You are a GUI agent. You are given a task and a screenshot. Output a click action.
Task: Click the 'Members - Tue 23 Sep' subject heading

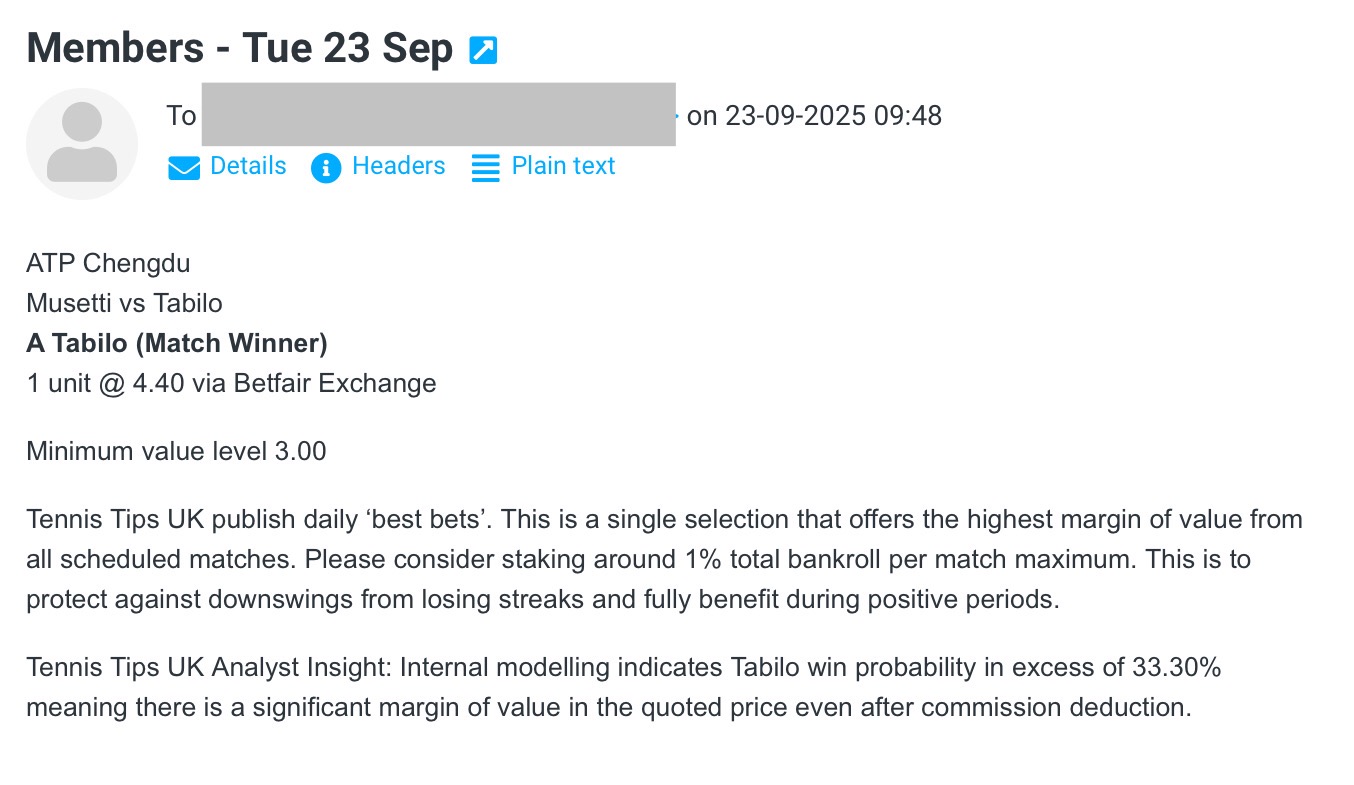pos(240,48)
